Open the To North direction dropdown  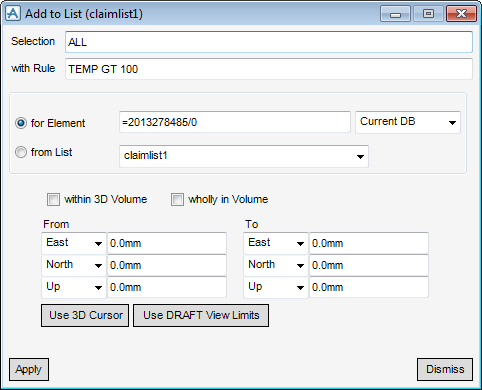[x=276, y=265]
